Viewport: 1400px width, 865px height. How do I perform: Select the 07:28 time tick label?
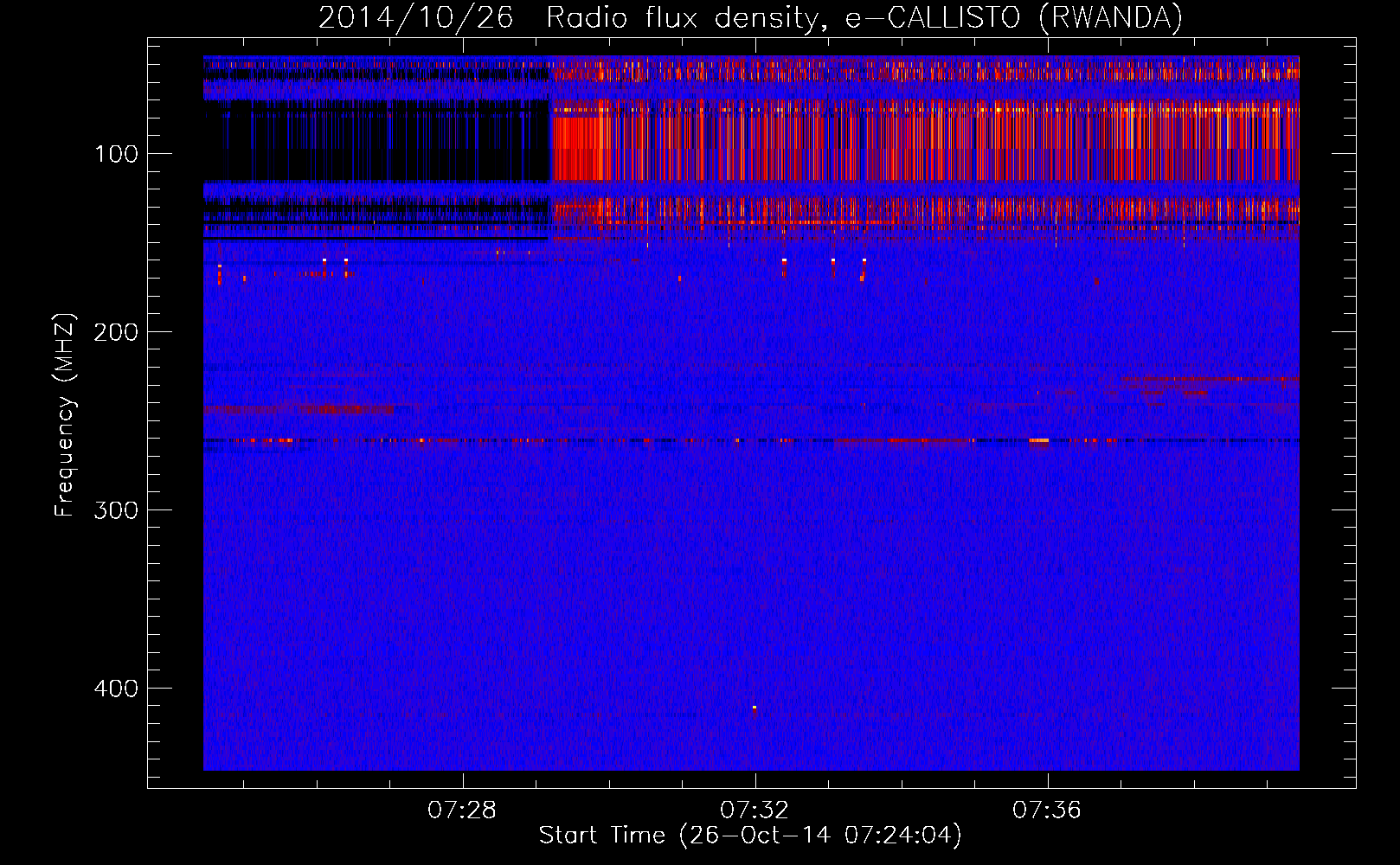tap(462, 811)
